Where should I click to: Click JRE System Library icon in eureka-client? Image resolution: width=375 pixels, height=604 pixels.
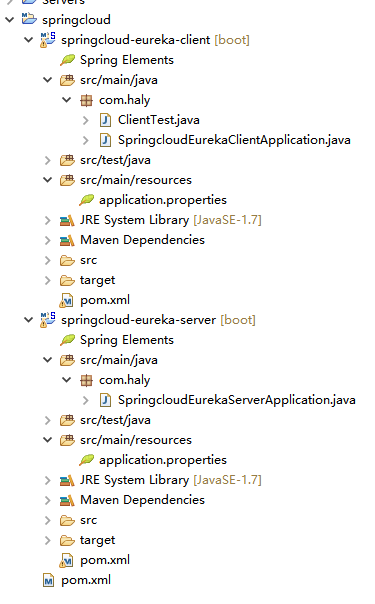pos(67,220)
